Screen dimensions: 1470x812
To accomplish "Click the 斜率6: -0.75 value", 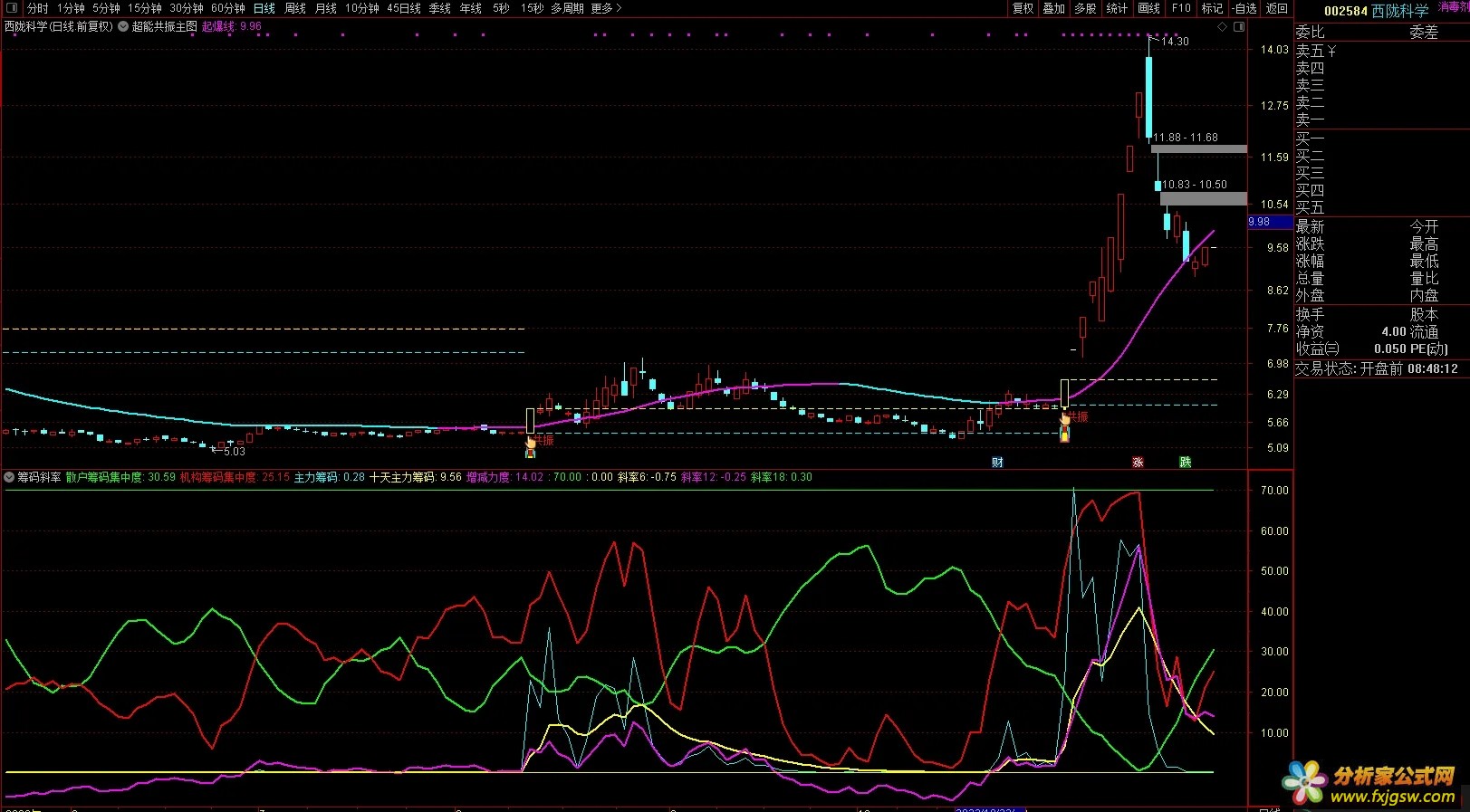I will point(647,477).
